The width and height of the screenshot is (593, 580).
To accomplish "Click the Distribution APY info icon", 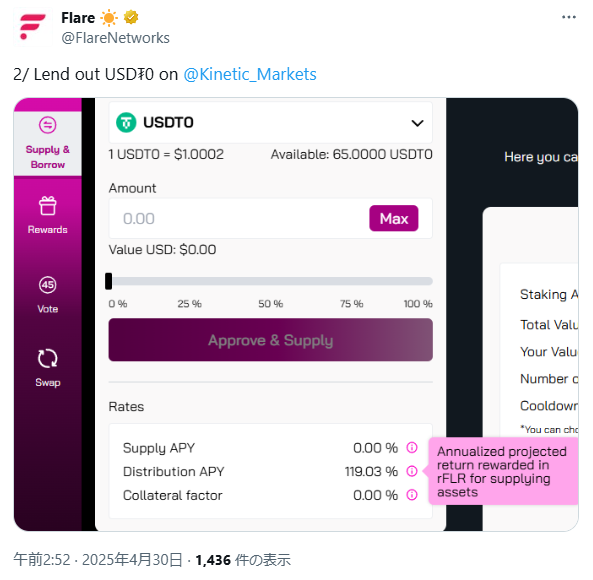I will [x=412, y=471].
